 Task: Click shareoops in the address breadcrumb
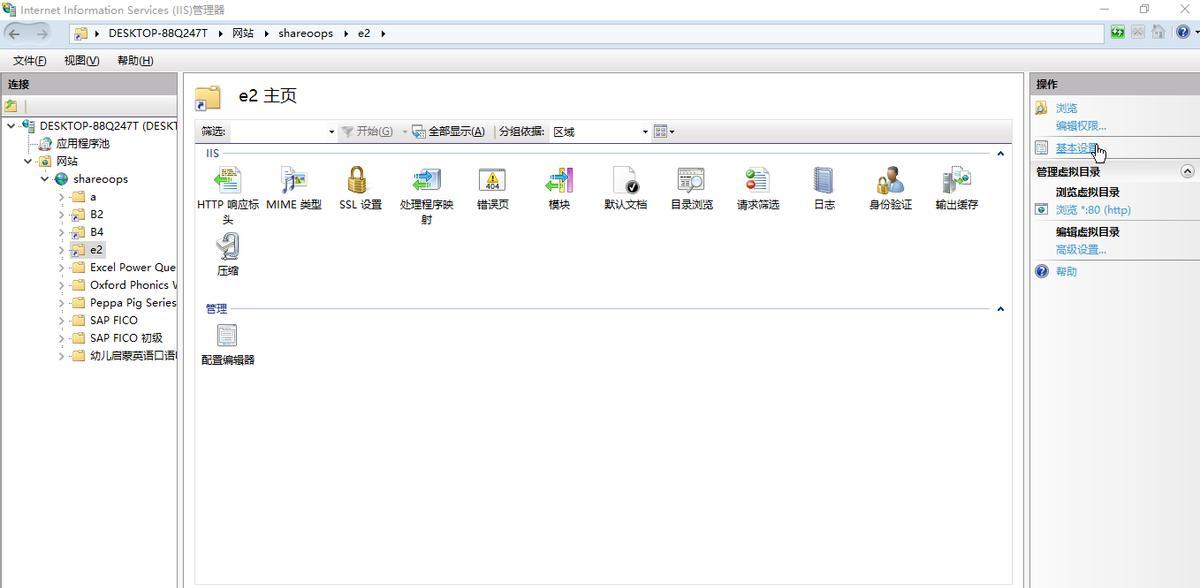[305, 33]
